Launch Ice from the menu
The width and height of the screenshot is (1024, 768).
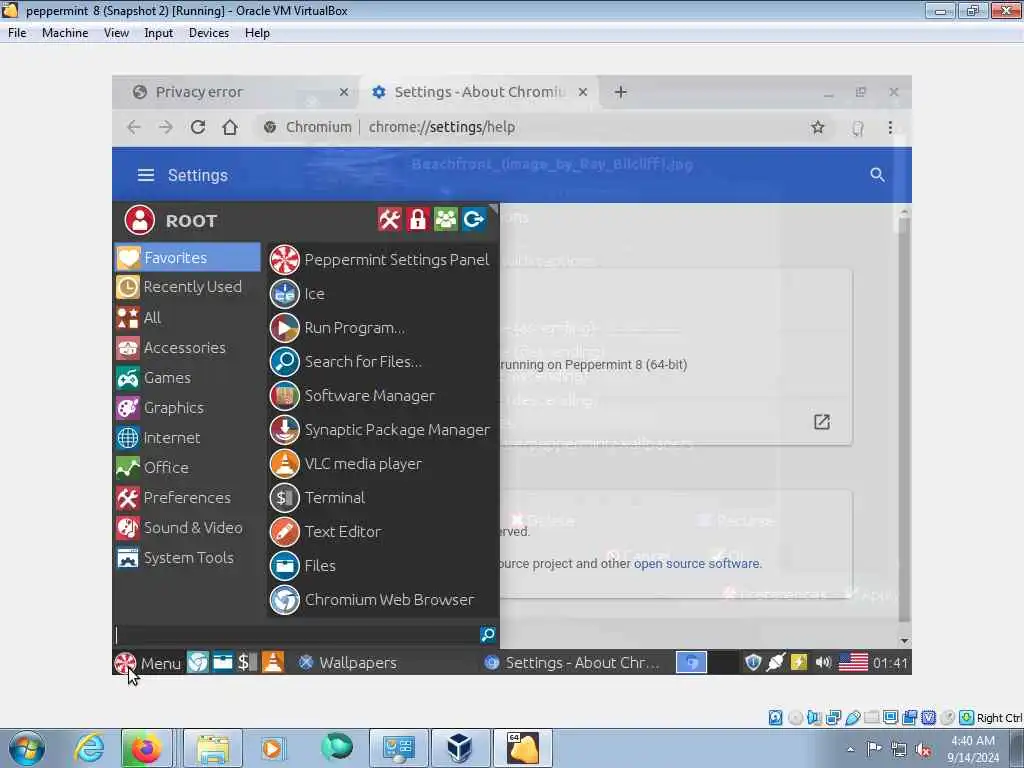click(x=380, y=293)
